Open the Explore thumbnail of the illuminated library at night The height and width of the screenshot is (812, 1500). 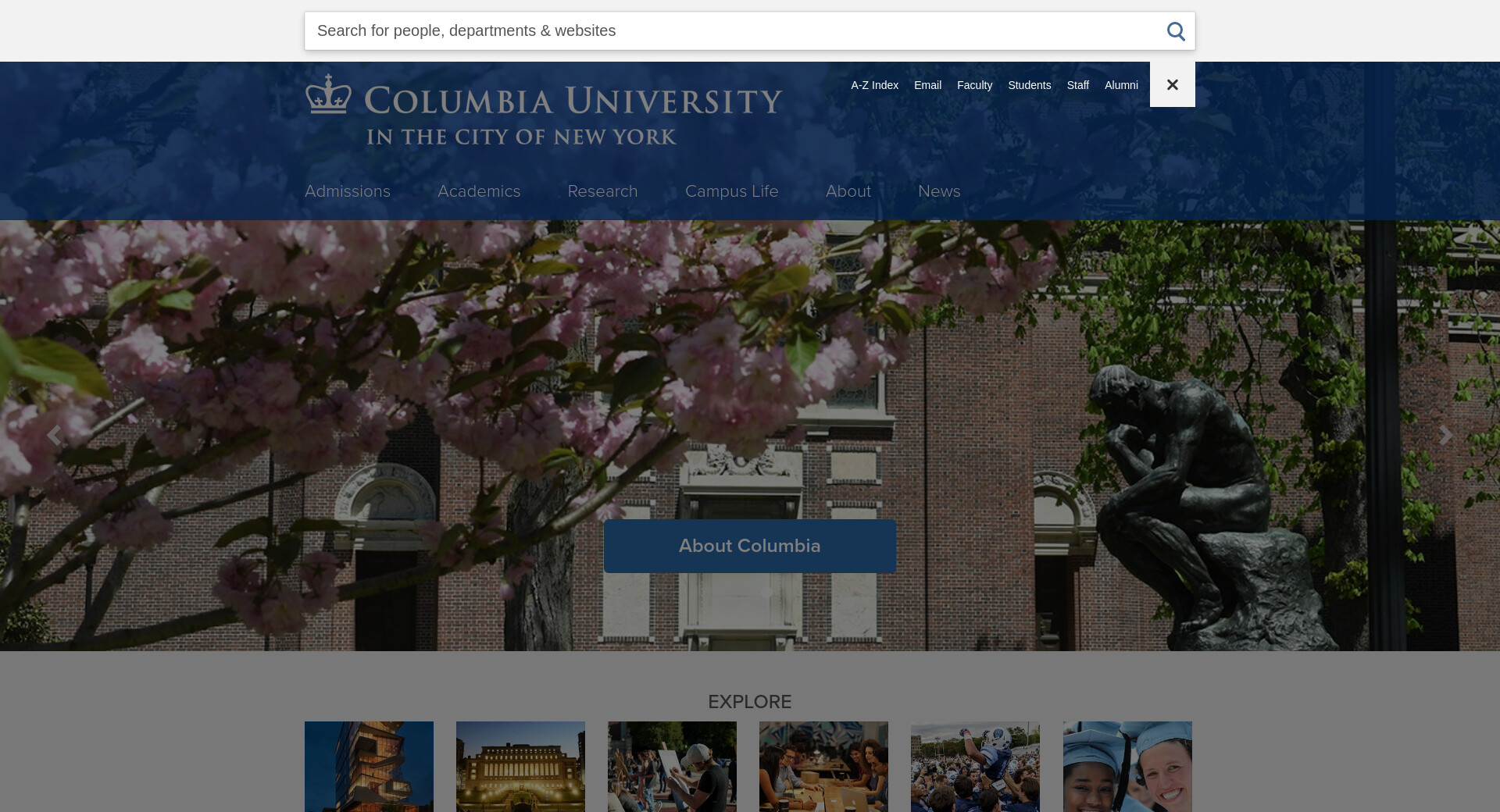click(520, 767)
